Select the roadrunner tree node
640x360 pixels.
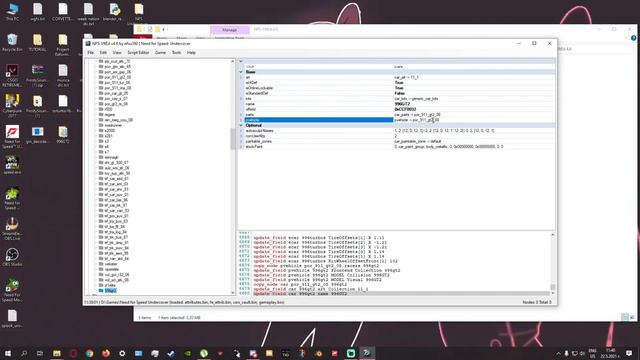pyautogui.click(x=113, y=125)
